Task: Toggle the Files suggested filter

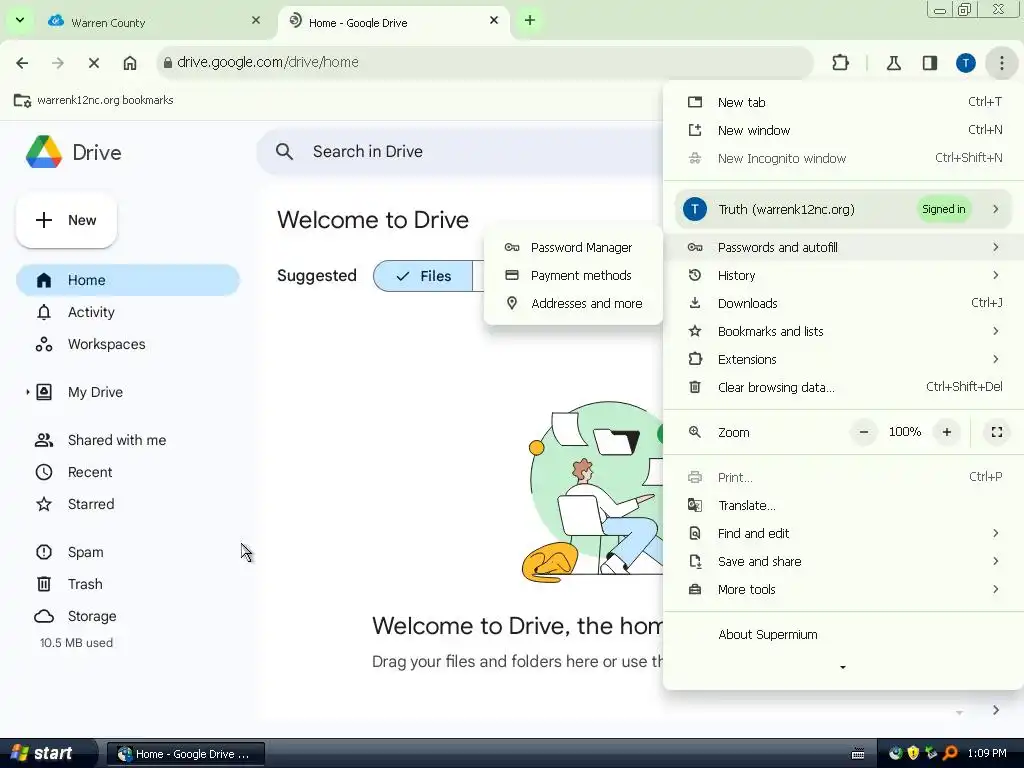Action: click(x=423, y=276)
